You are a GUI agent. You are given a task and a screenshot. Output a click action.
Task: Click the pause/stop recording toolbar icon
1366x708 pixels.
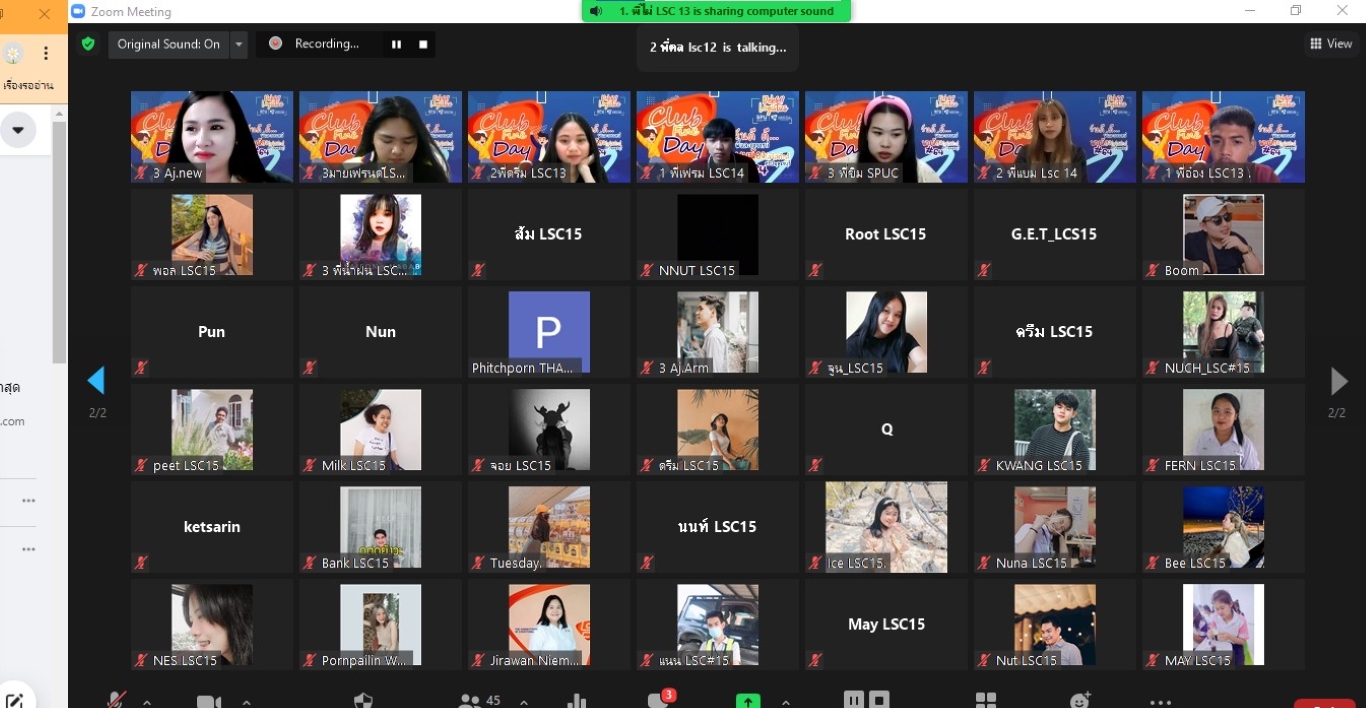point(866,699)
